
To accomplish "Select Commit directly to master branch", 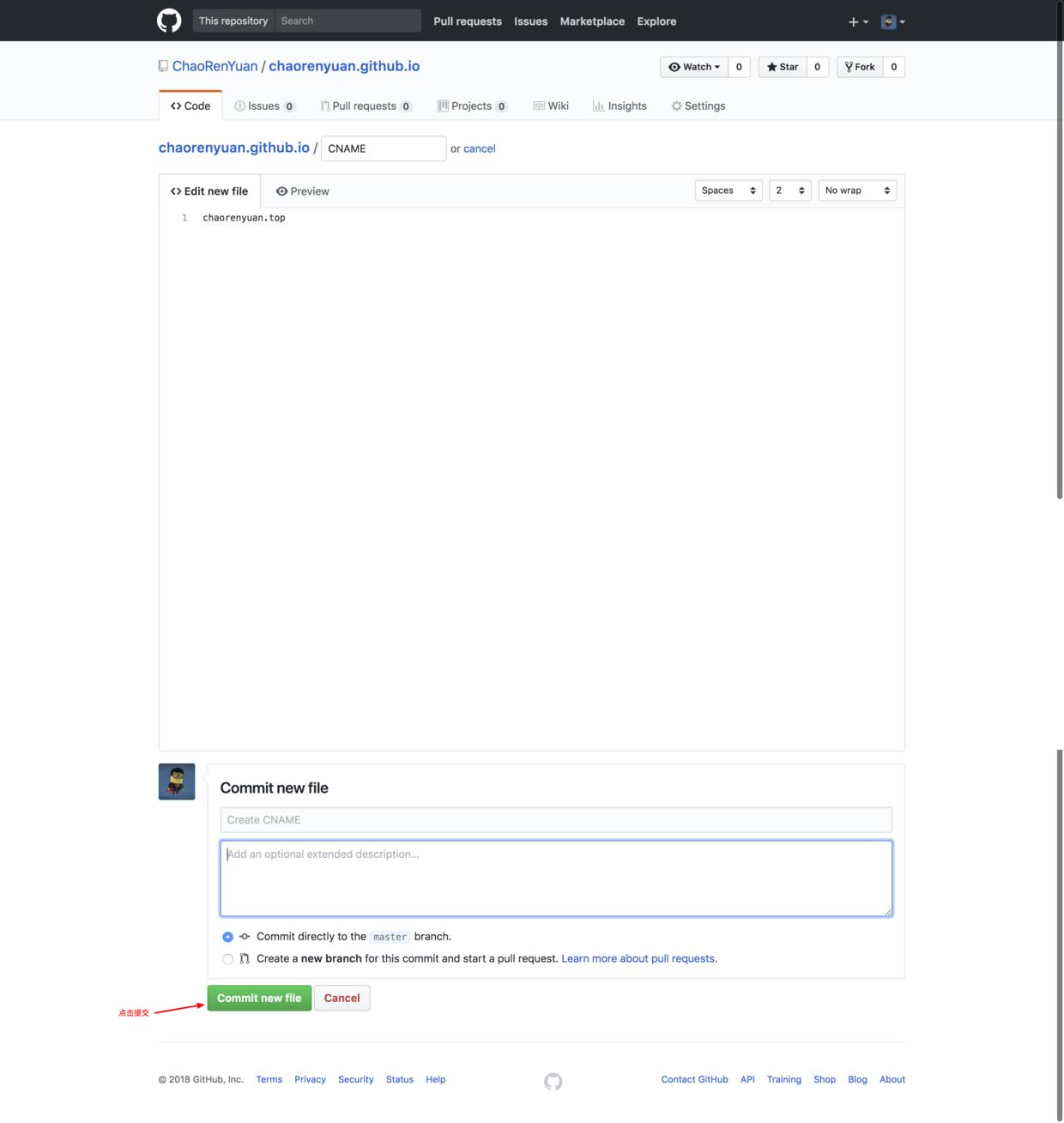I will [x=227, y=936].
